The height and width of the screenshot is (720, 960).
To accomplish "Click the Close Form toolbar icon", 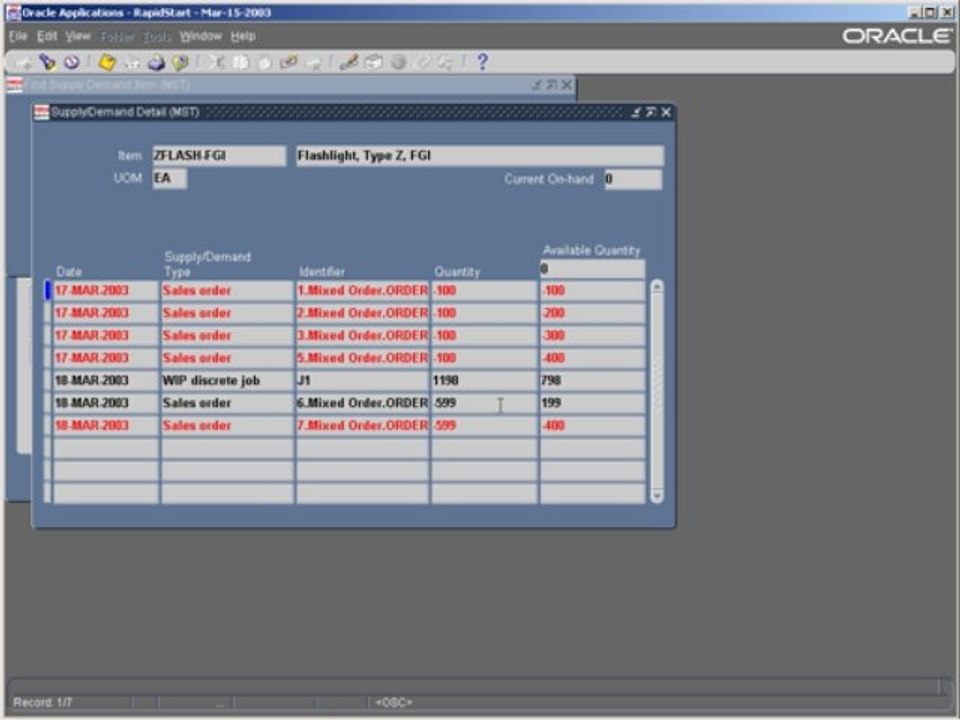I will tap(180, 62).
